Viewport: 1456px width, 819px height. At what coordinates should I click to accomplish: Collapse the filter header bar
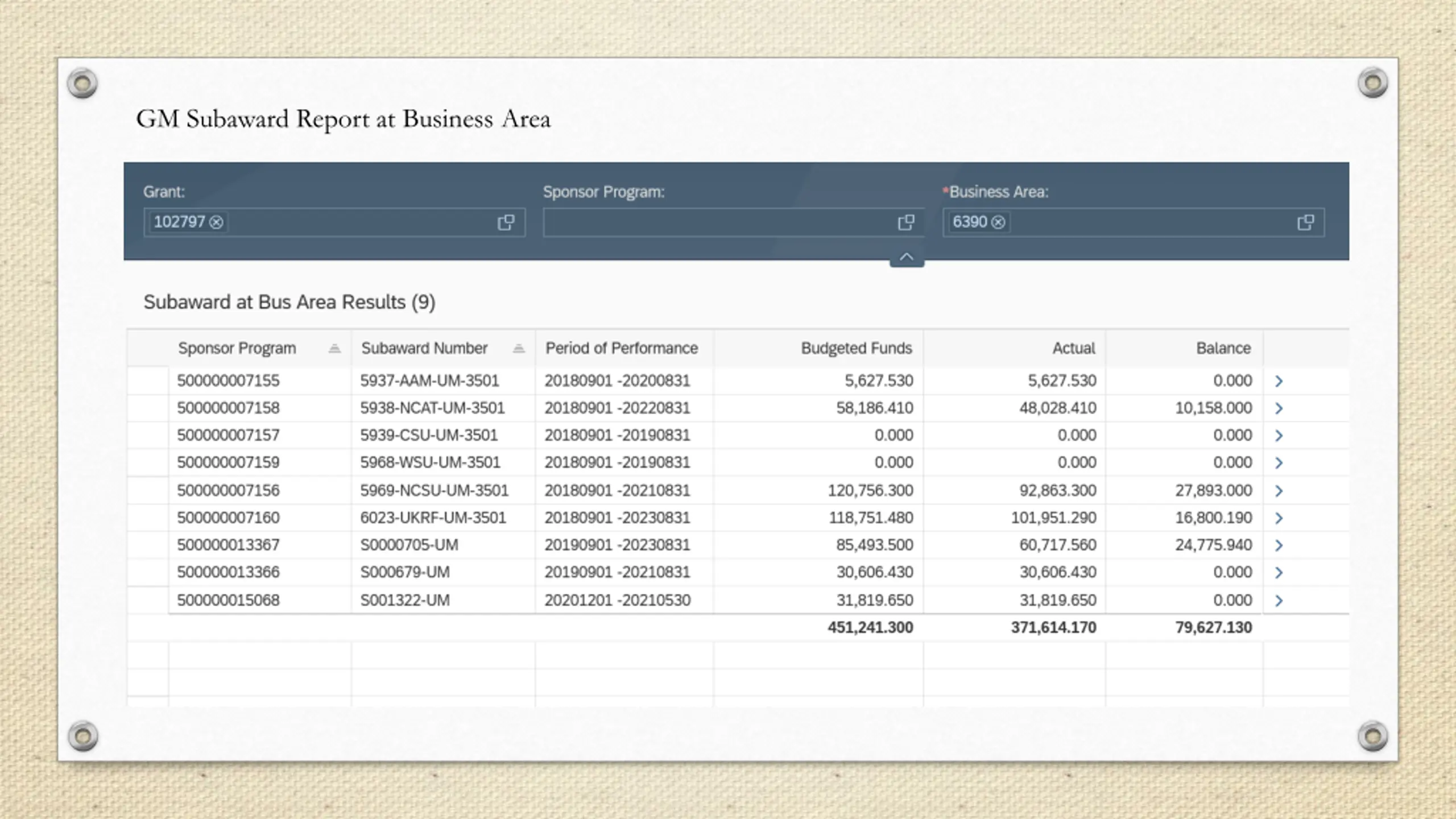(x=907, y=257)
